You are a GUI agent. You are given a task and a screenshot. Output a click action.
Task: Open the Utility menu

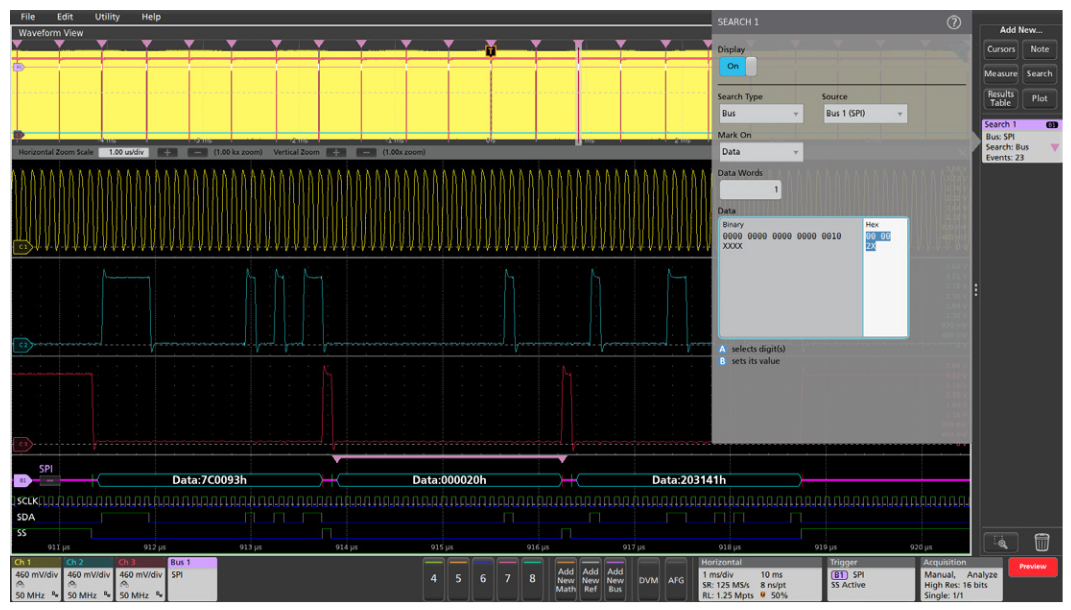pyautogui.click(x=105, y=16)
